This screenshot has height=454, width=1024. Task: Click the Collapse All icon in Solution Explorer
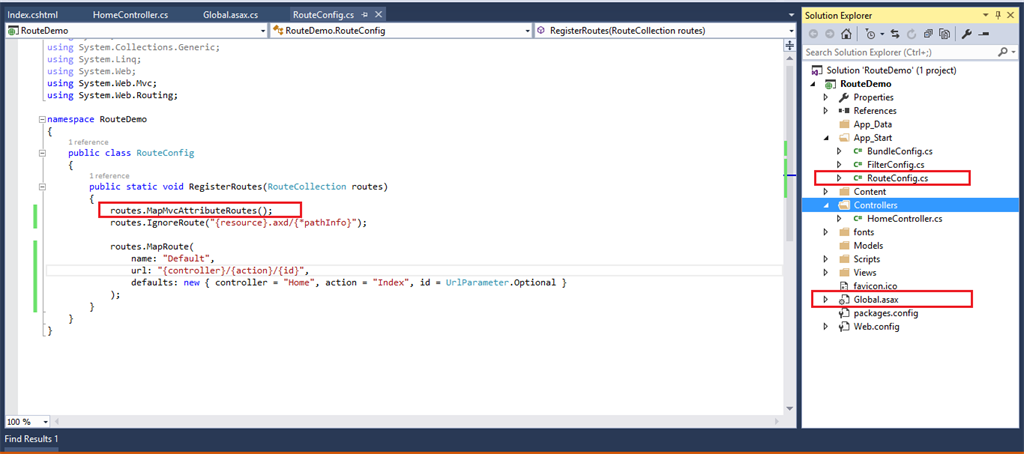point(927,34)
